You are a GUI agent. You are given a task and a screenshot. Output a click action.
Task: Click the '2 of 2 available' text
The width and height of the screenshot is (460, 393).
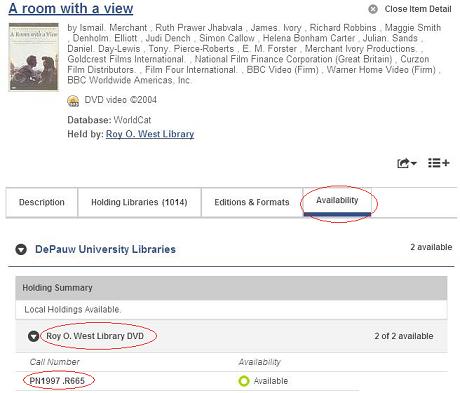(x=404, y=336)
